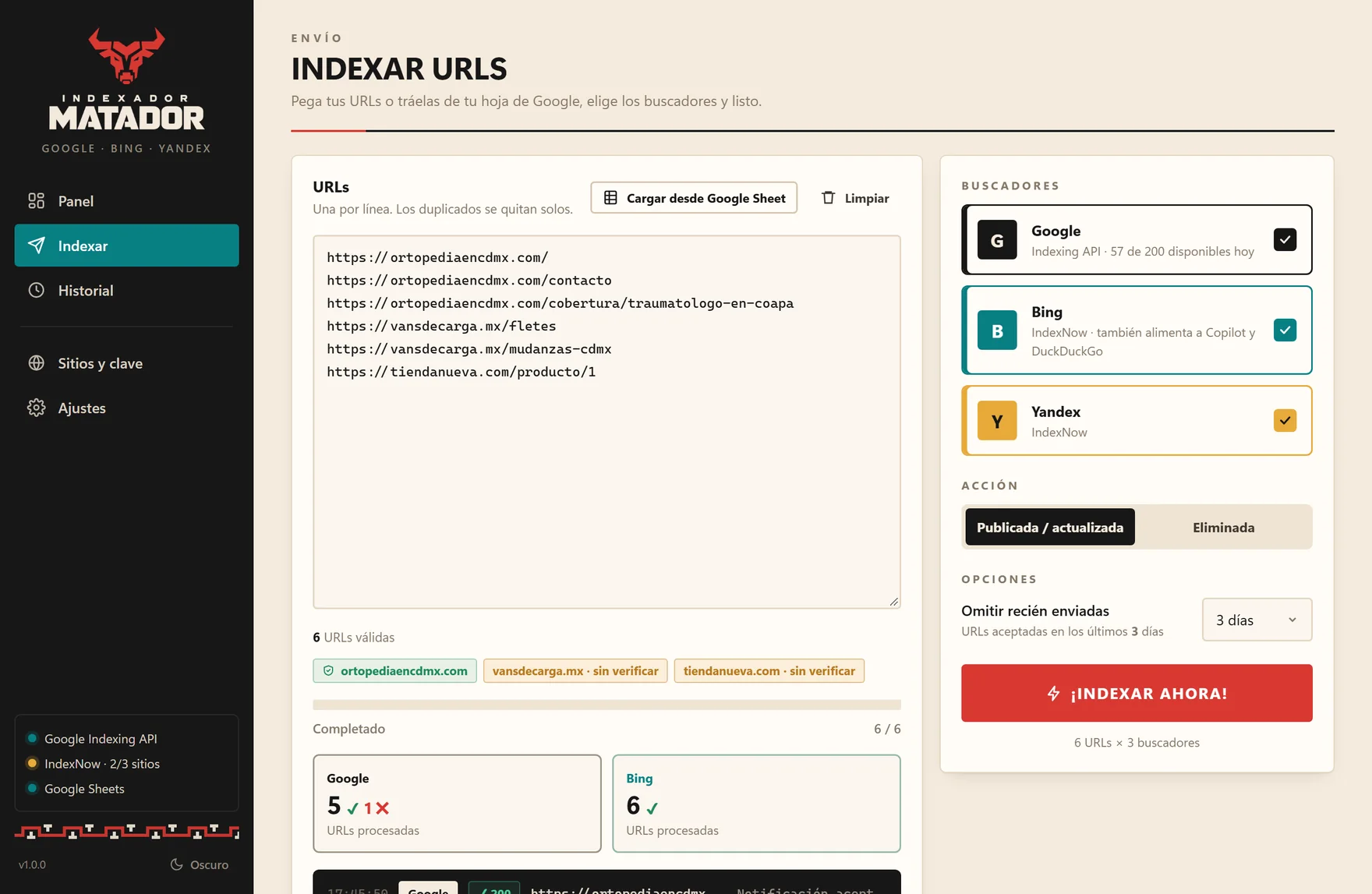
Task: Click the Matador bull logo
Action: [126, 55]
